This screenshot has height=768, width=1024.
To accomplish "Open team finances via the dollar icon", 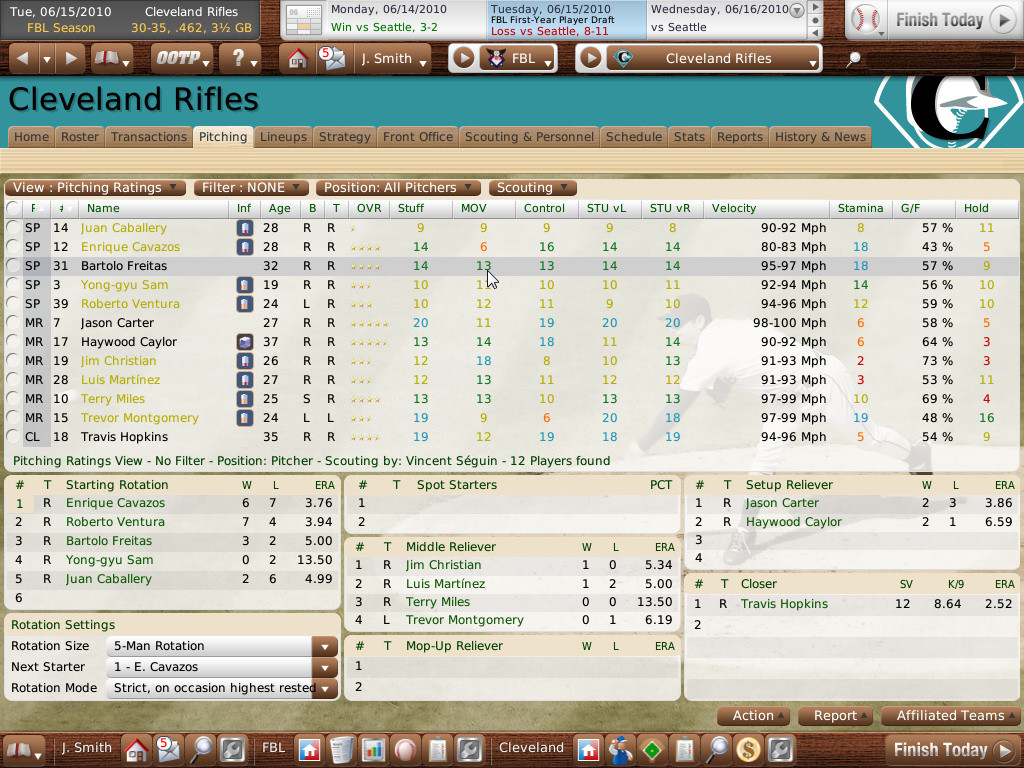I will (x=747, y=749).
